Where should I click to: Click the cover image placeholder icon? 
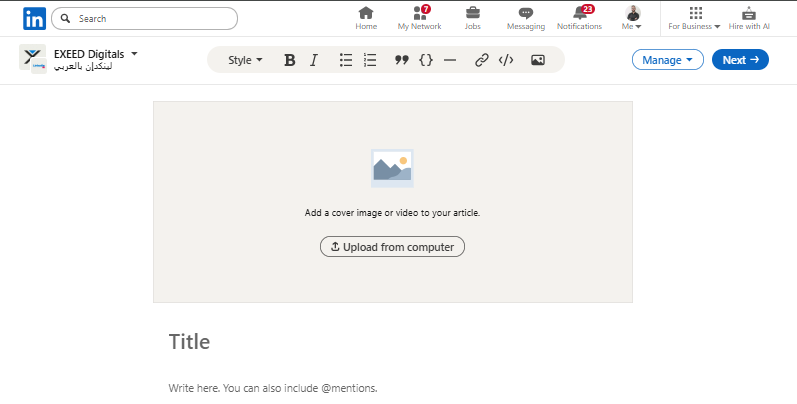392,168
